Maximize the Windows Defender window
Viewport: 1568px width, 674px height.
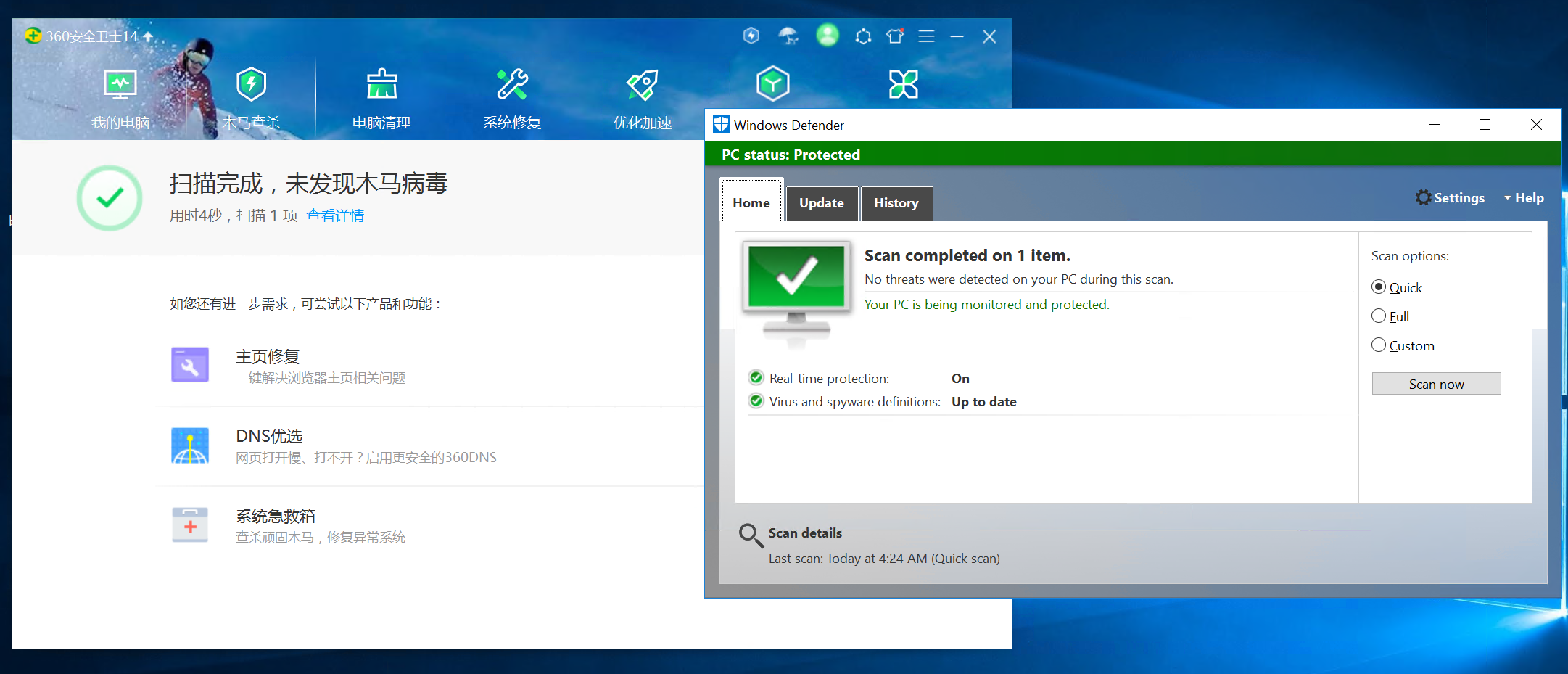click(1485, 124)
